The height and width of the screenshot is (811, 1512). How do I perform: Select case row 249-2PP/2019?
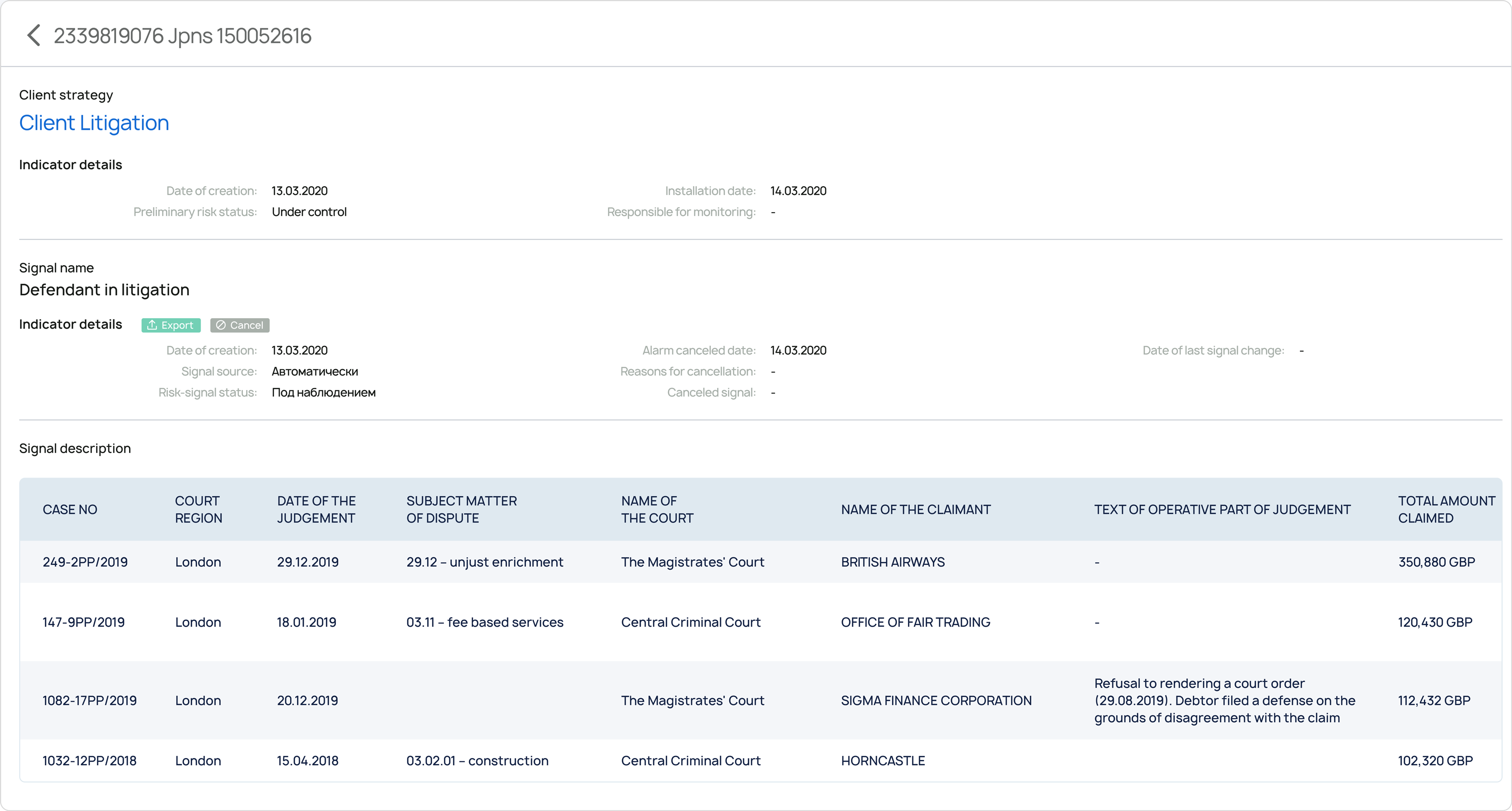[85, 562]
